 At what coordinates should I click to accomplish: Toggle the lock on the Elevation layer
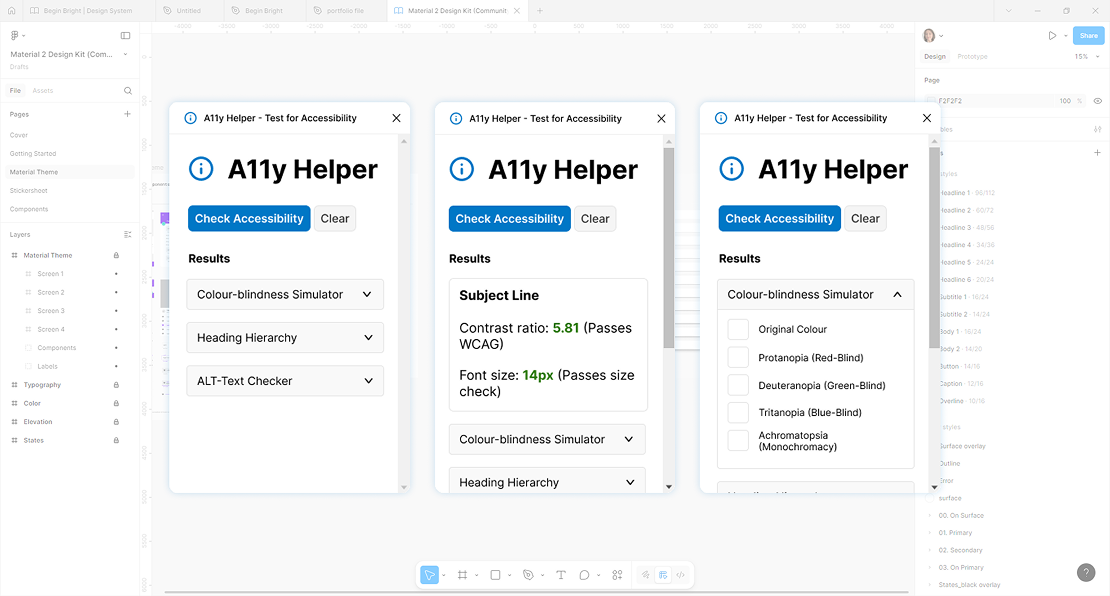[x=116, y=422]
